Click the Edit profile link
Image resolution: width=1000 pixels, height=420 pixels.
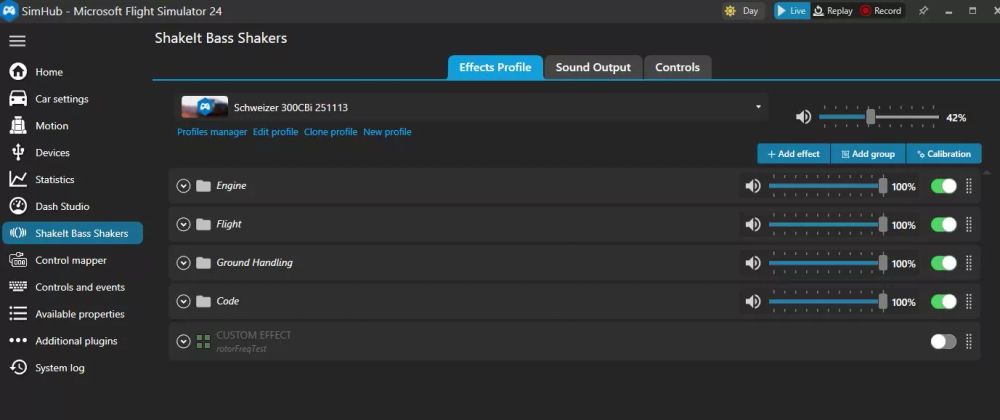[x=276, y=132]
